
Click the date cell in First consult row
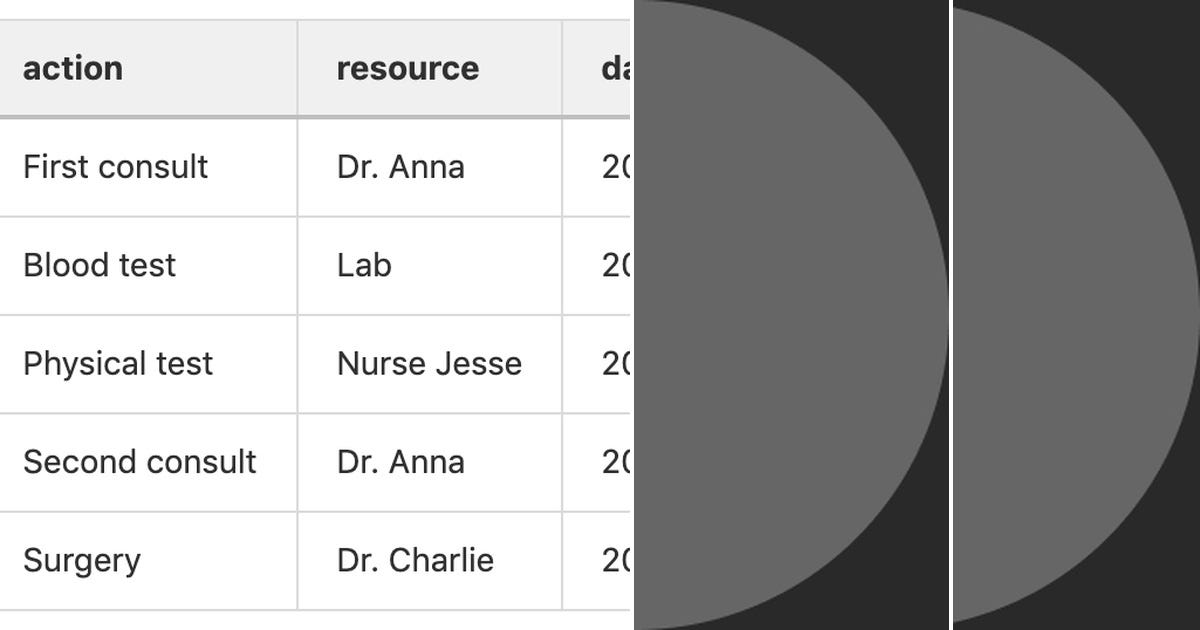click(597, 167)
